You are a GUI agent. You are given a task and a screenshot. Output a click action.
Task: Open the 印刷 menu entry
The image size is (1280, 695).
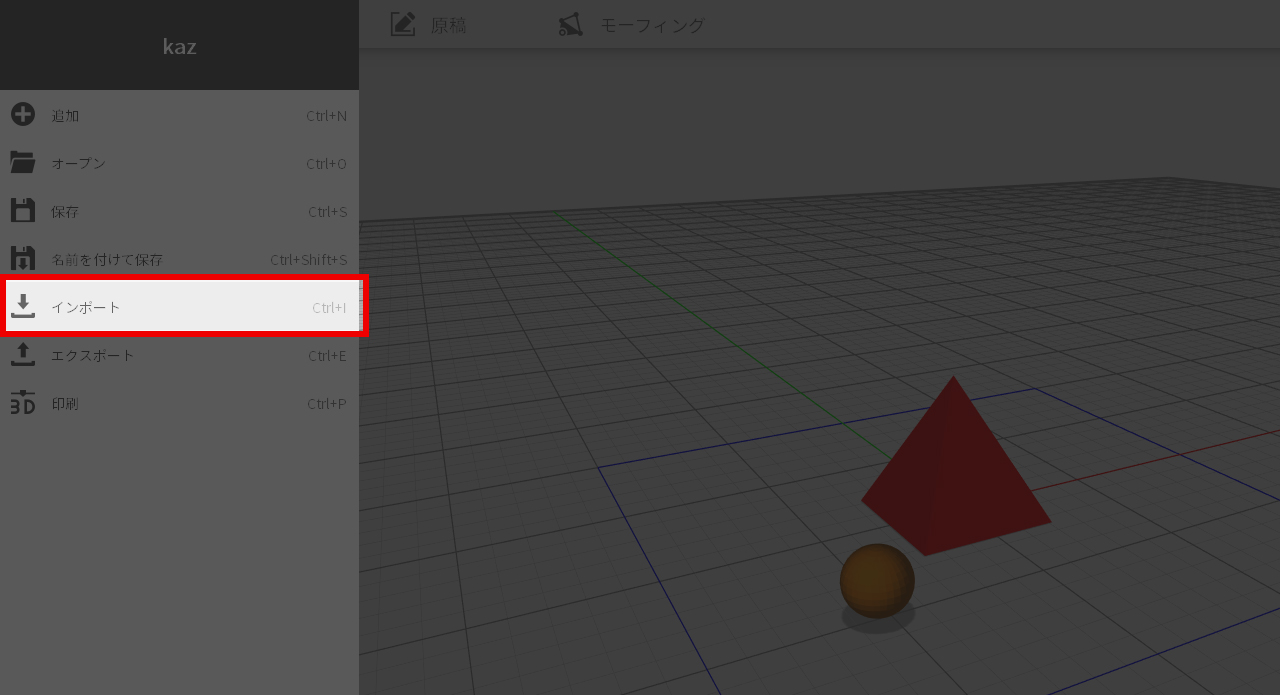[x=180, y=403]
